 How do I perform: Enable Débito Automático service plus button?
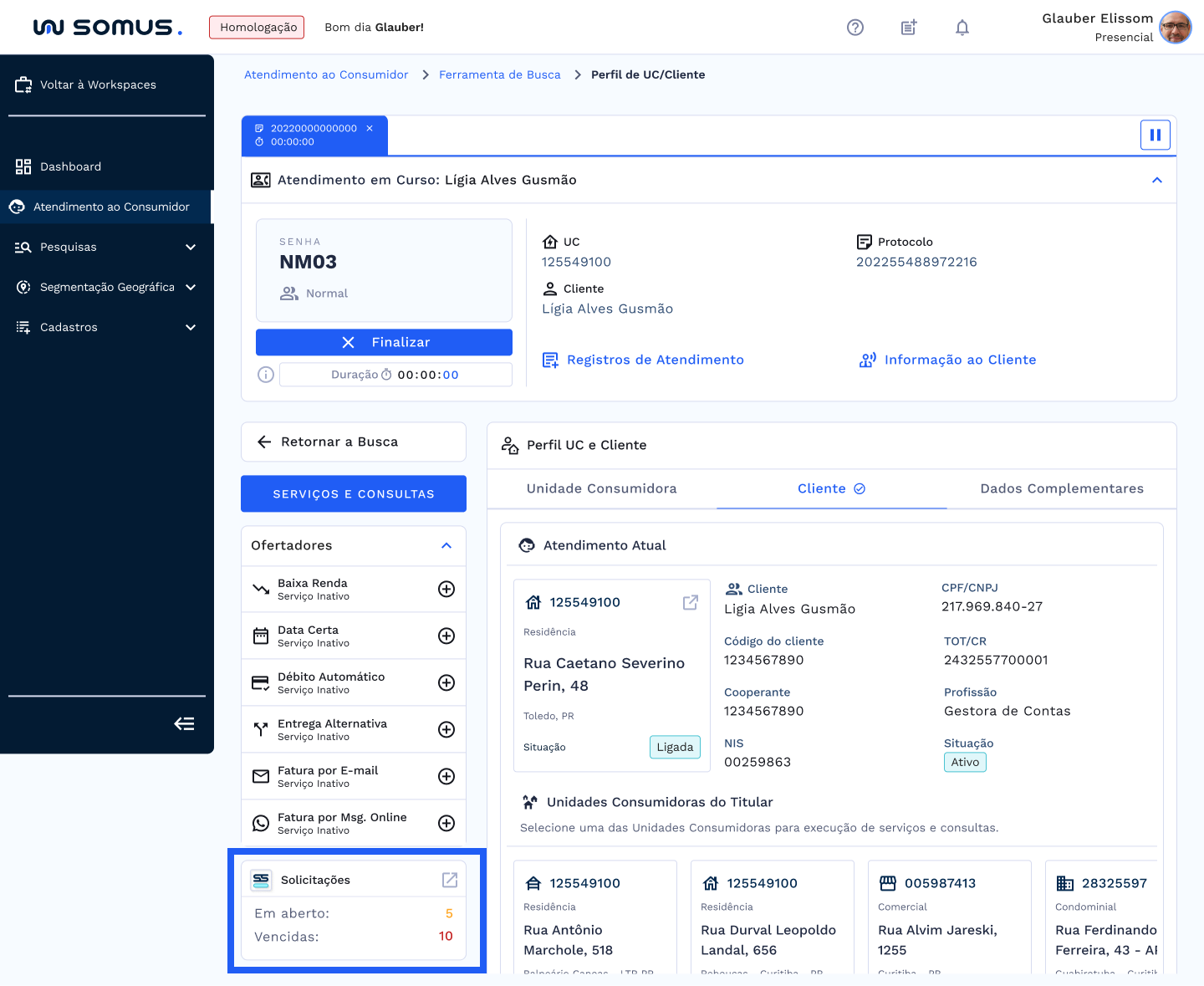point(446,682)
